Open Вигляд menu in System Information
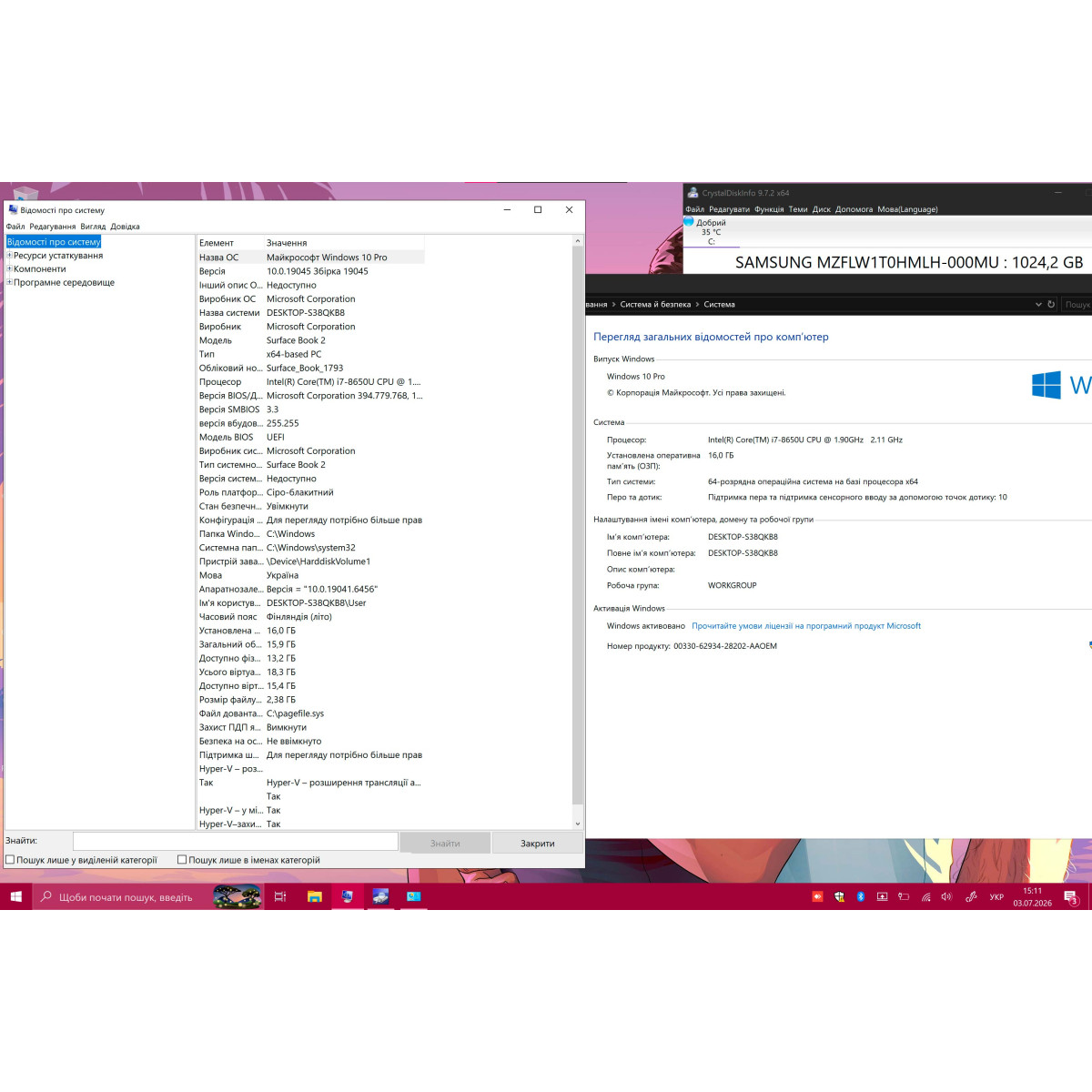The image size is (1092, 1092). click(93, 227)
